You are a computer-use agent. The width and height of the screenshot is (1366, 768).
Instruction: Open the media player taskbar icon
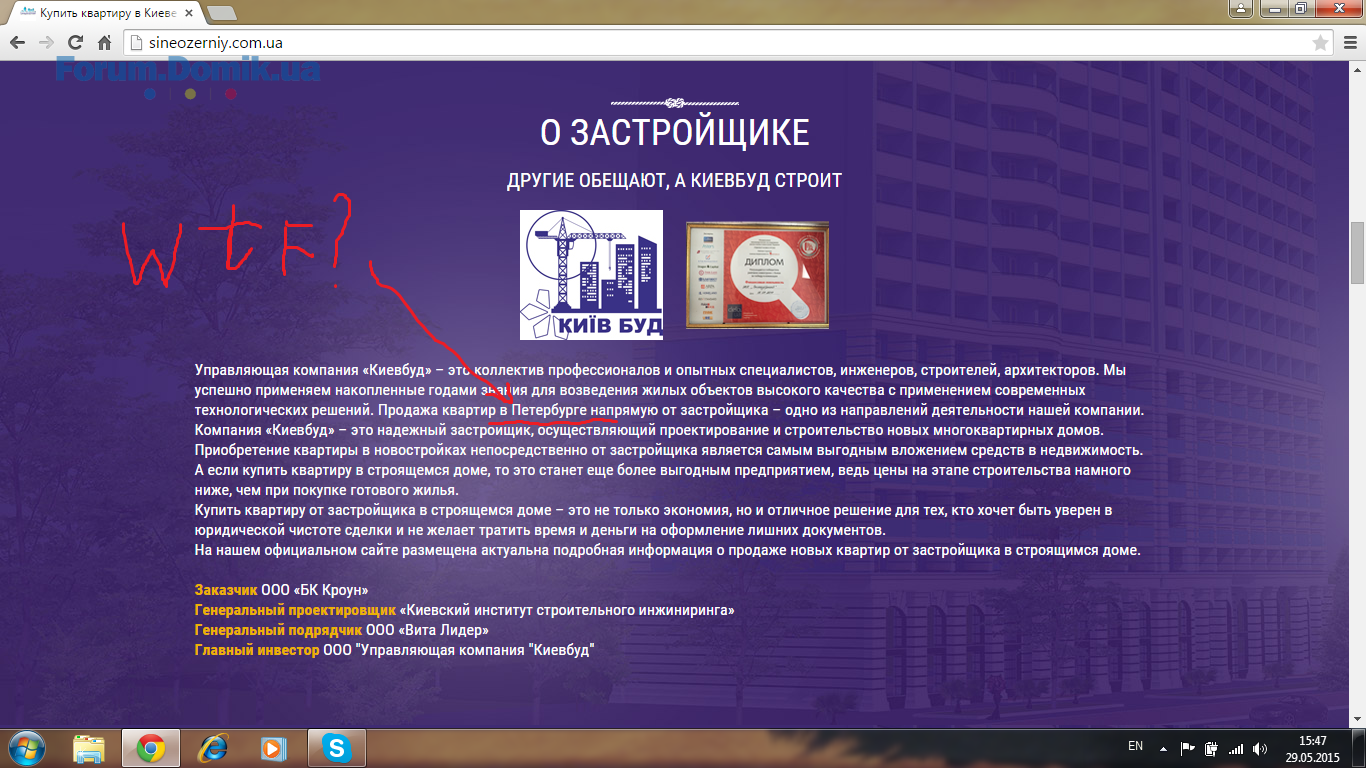(272, 748)
